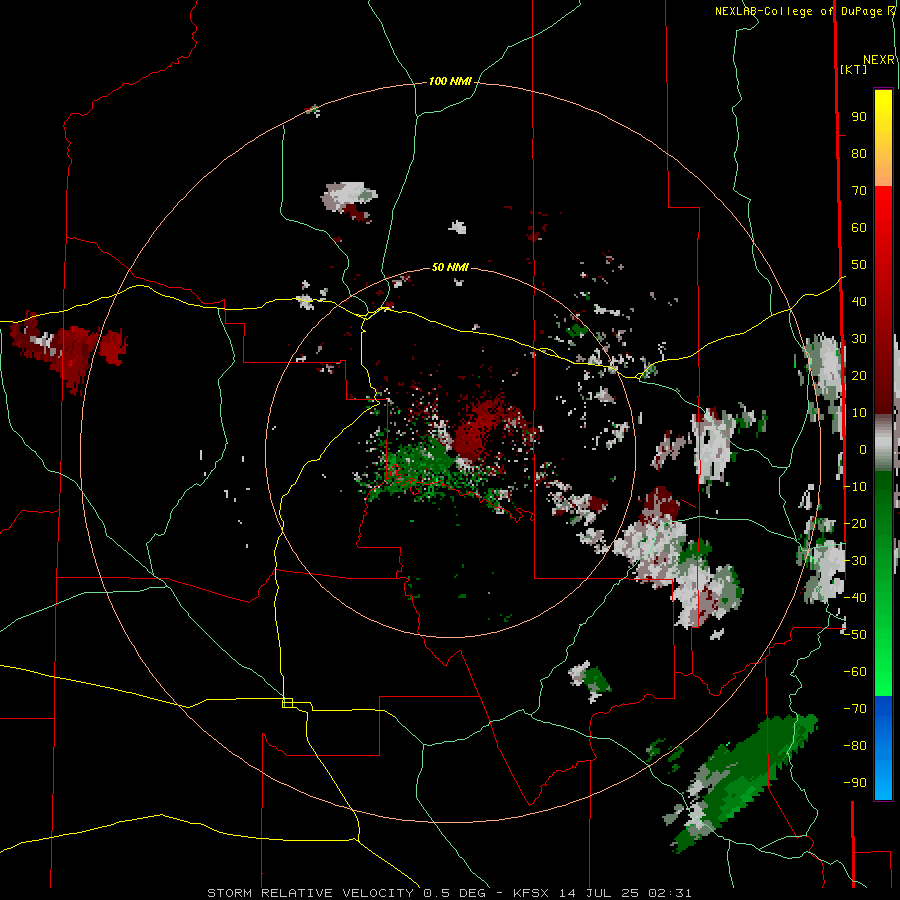
Task: Click the "-40" velocity scale label
Action: 855,598
